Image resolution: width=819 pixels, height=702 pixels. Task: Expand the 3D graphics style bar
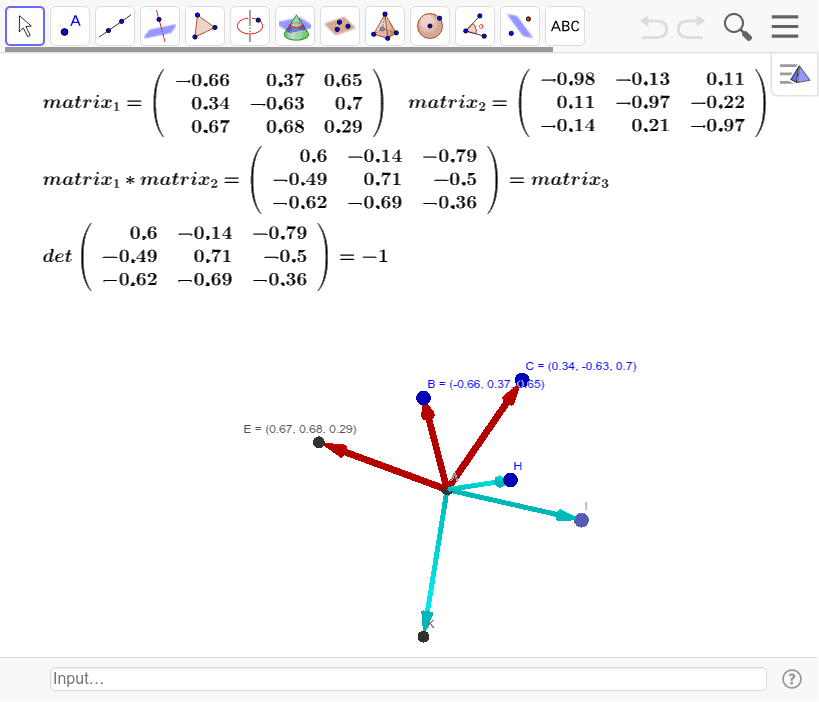click(795, 74)
